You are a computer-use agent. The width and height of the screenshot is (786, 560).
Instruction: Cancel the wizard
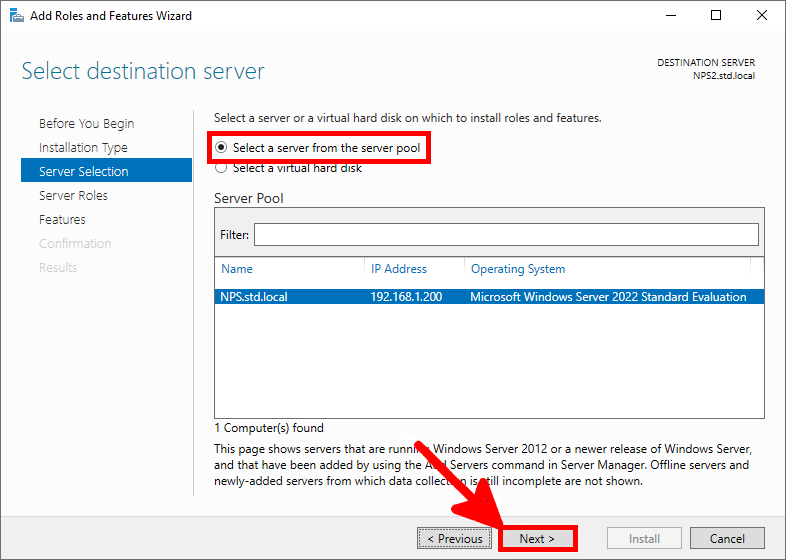tap(727, 538)
